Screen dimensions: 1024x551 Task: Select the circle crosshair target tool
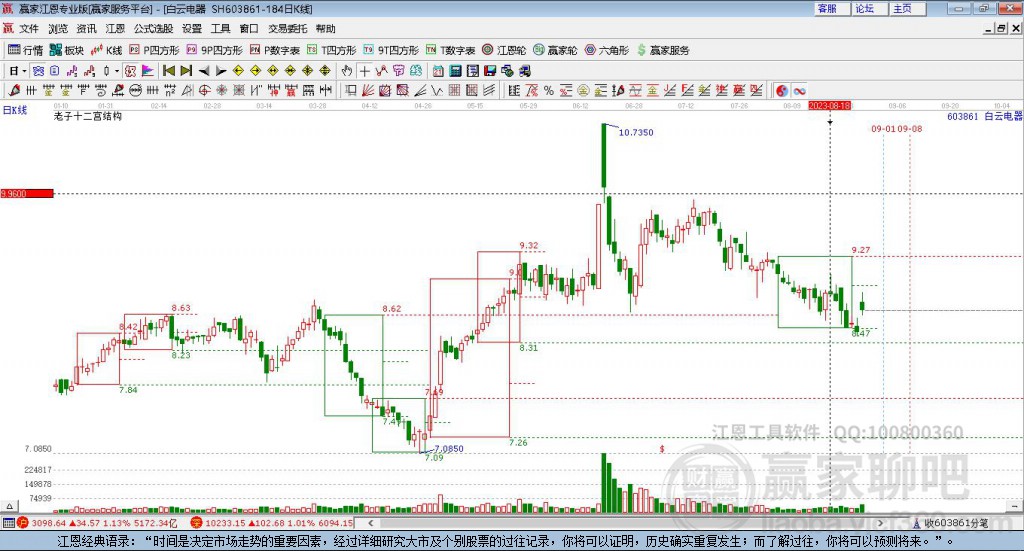coord(204,91)
